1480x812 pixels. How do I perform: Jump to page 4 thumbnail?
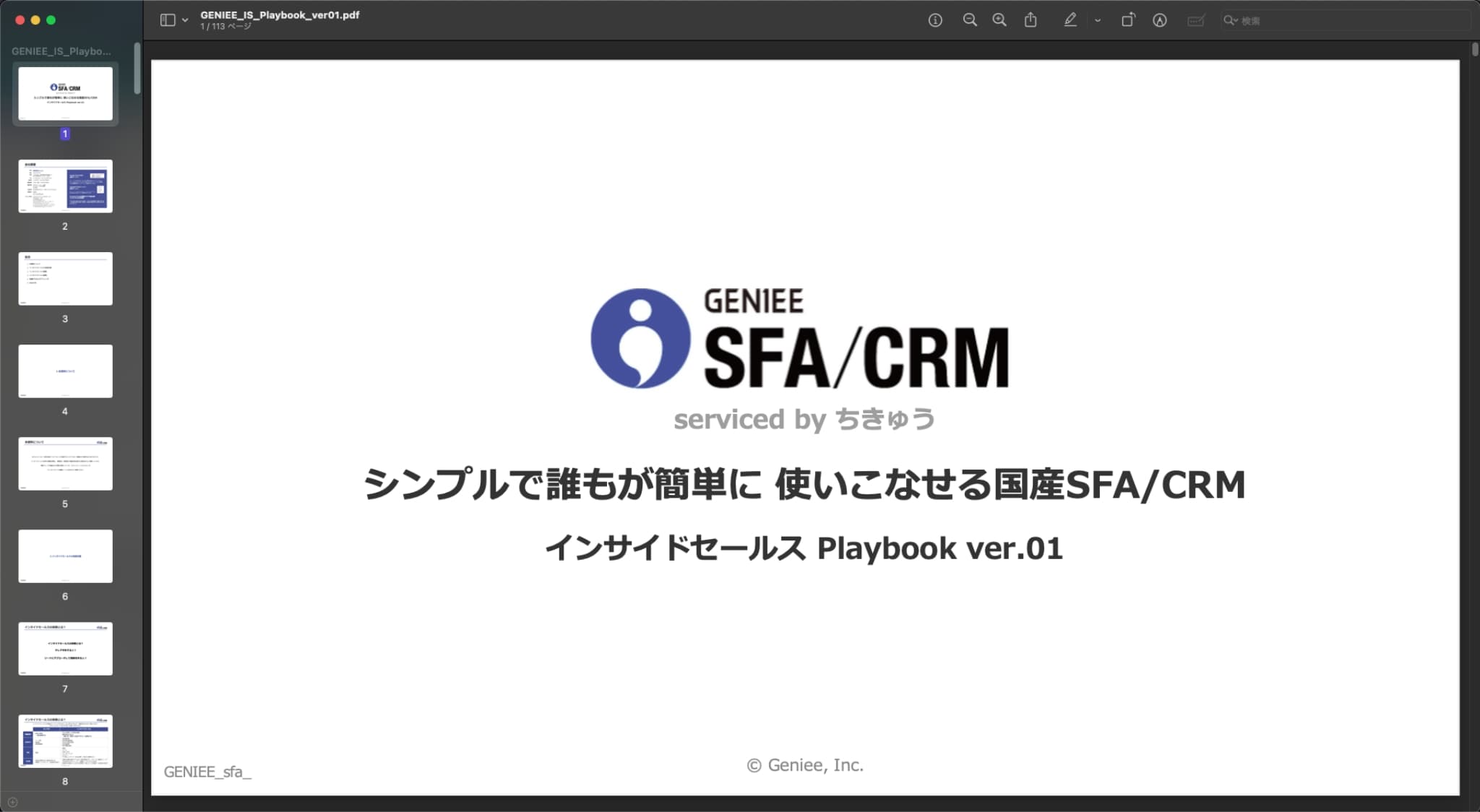coord(65,371)
